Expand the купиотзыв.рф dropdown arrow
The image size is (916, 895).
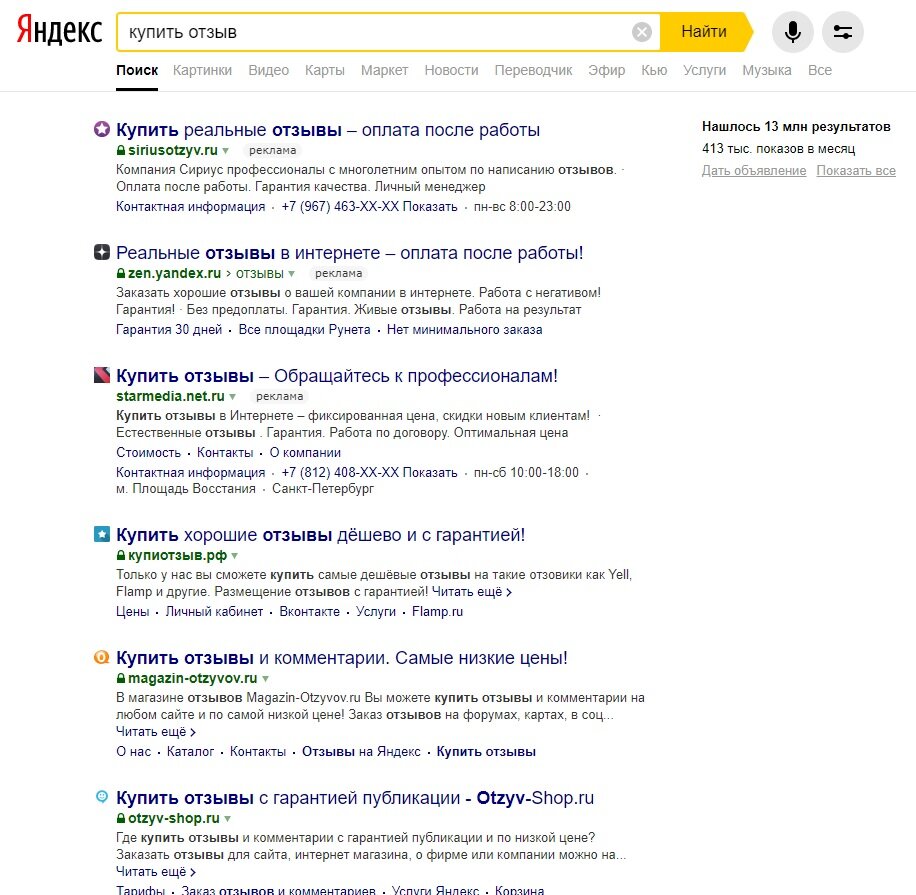pyautogui.click(x=235, y=556)
